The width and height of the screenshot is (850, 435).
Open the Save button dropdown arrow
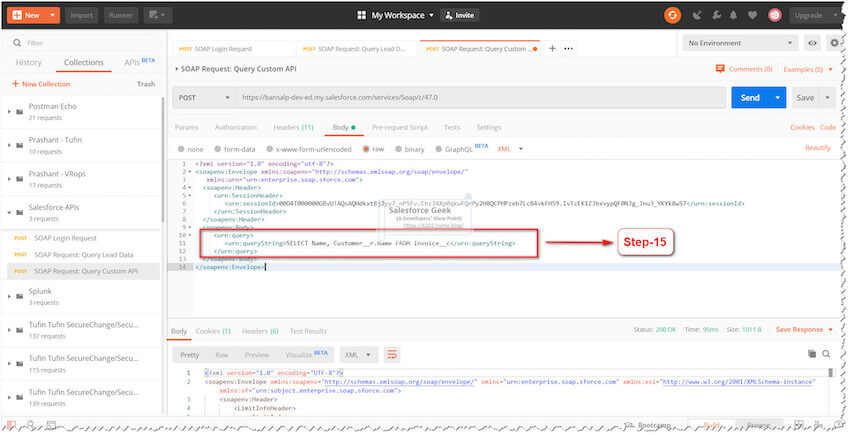827,98
